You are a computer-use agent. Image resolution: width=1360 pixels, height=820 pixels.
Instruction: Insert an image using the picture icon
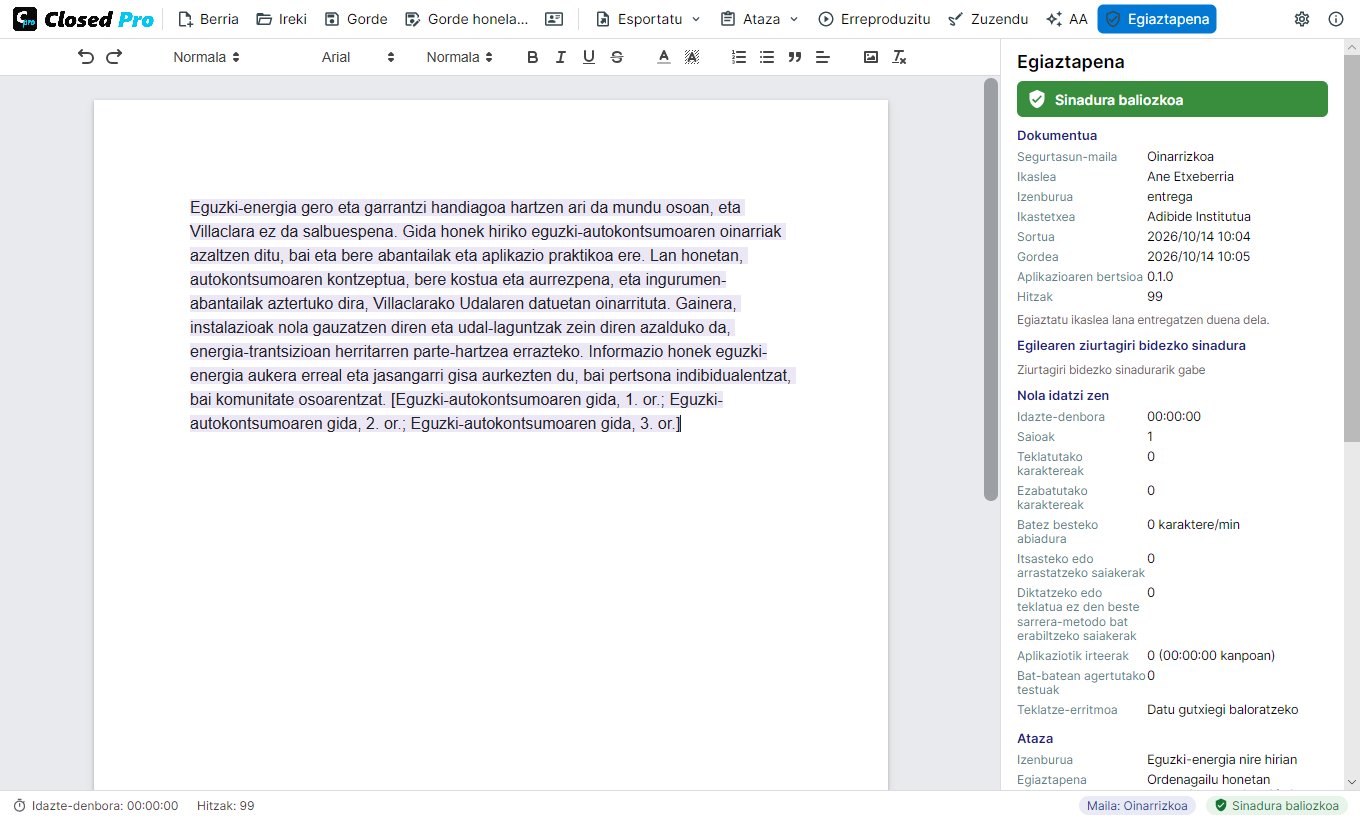[x=871, y=57]
